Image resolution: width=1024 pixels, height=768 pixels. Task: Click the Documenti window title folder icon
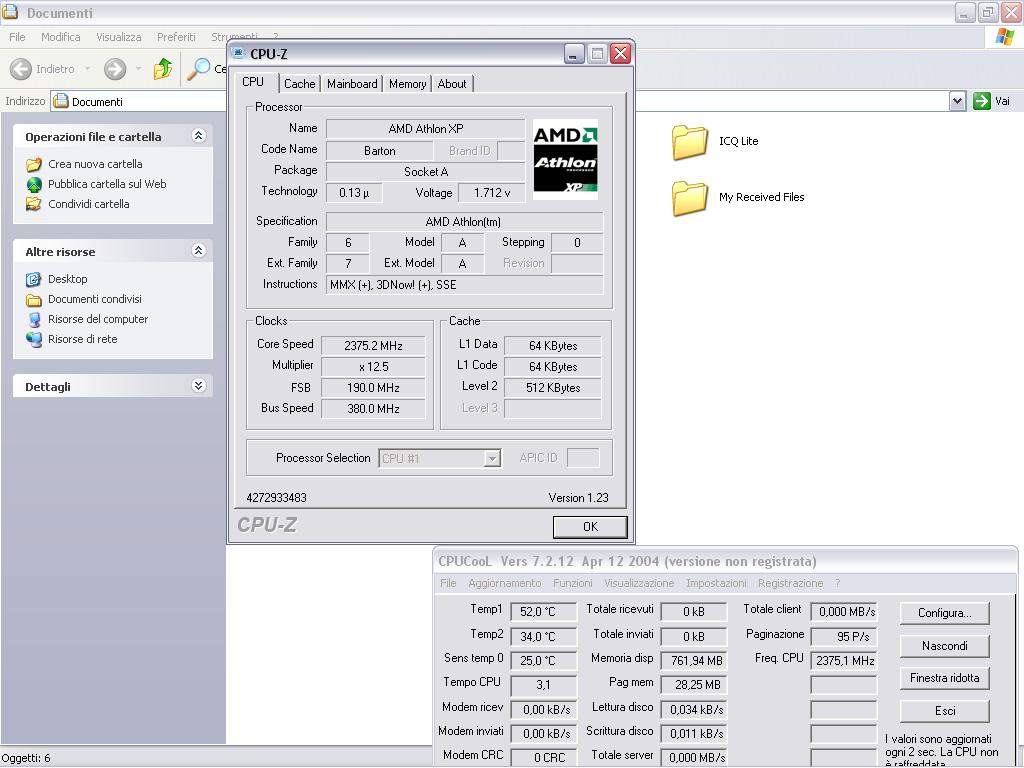tap(9, 12)
